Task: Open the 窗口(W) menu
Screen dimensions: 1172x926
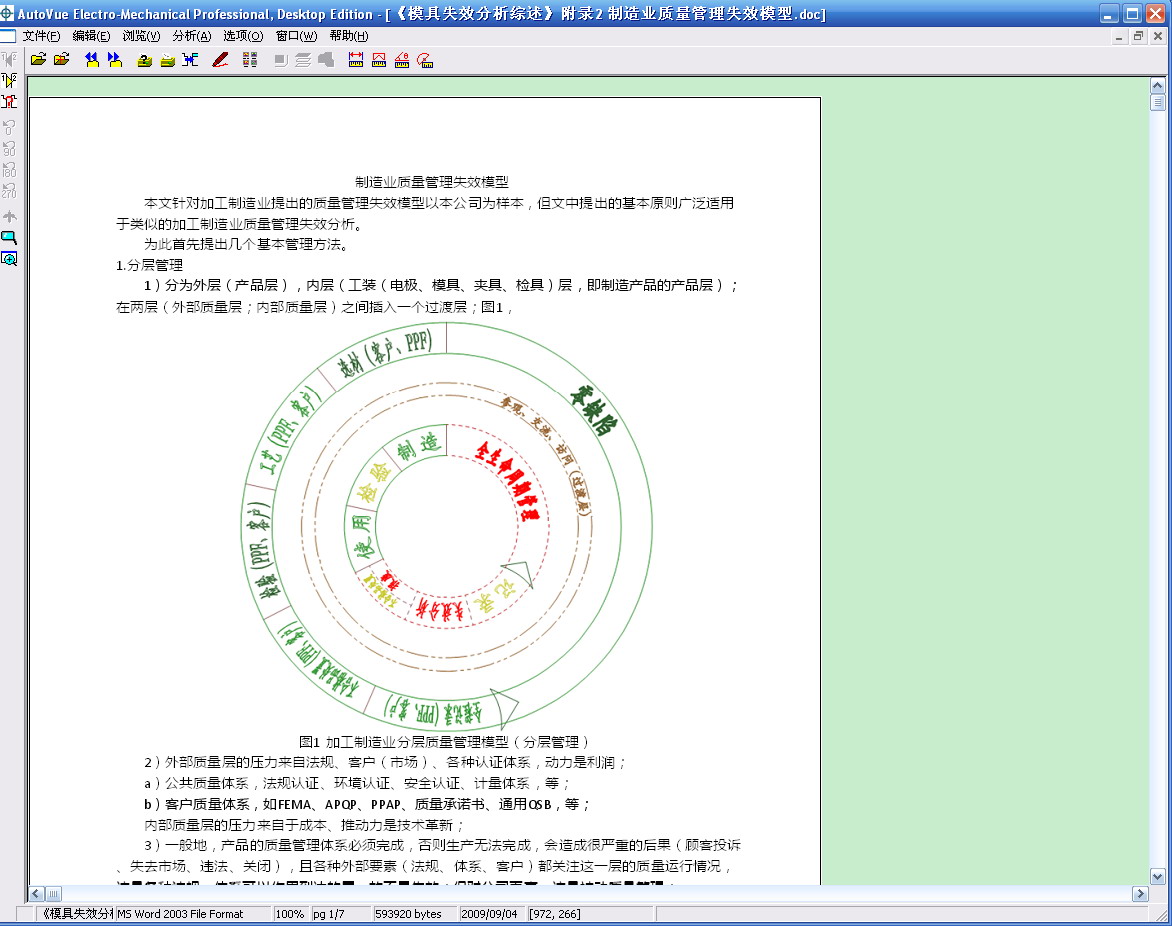Action: click(296, 36)
